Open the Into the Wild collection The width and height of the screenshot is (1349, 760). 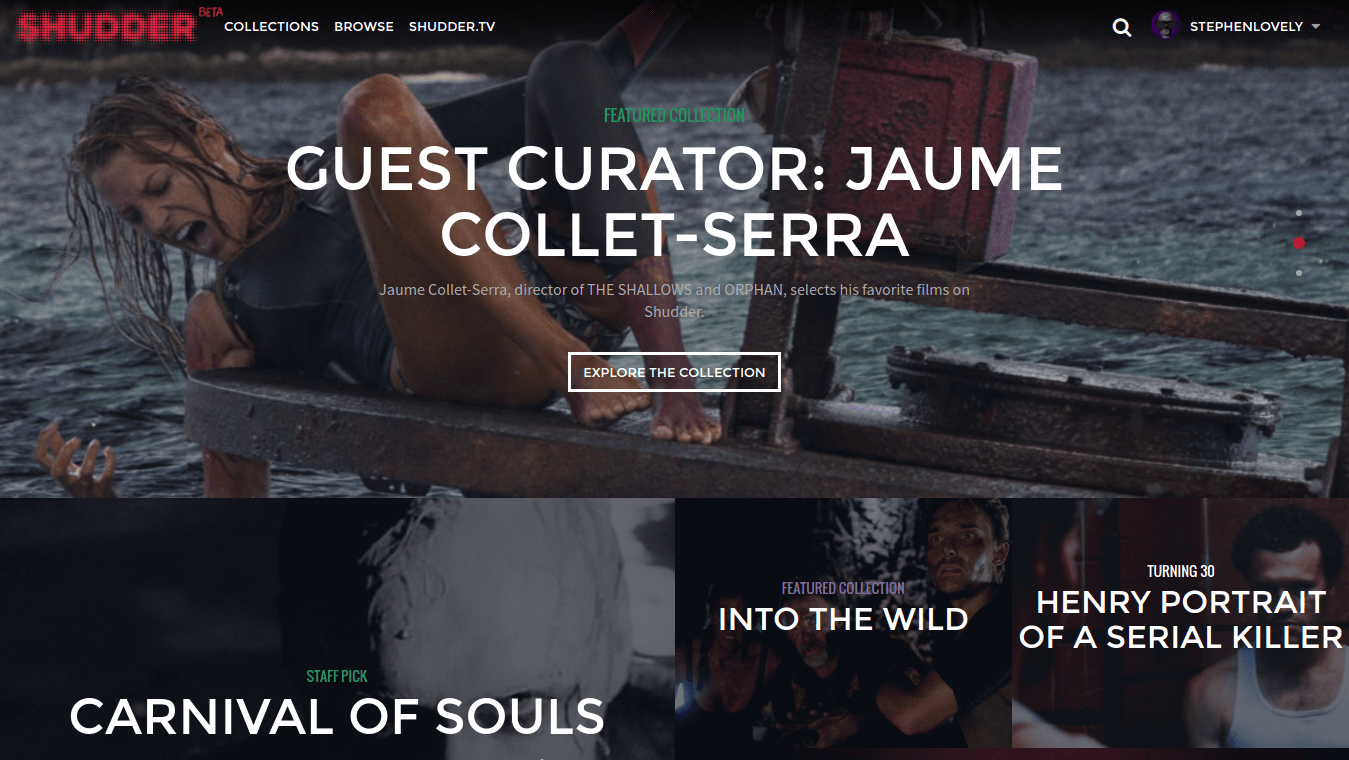(x=843, y=619)
